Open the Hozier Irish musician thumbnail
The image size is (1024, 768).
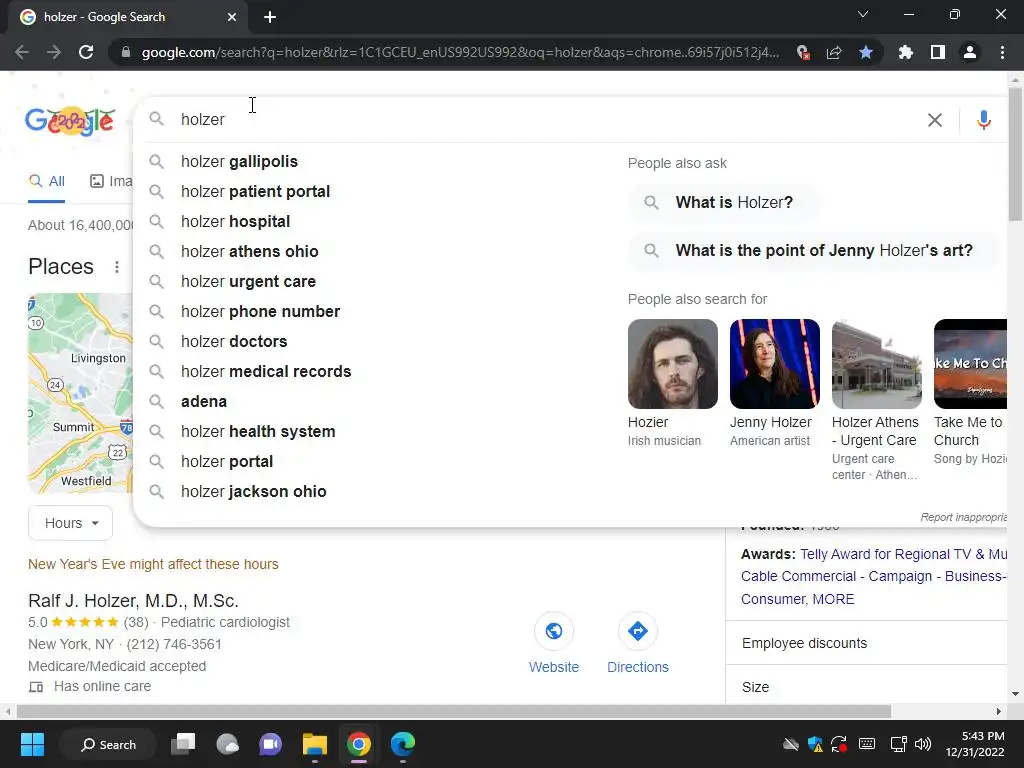673,364
